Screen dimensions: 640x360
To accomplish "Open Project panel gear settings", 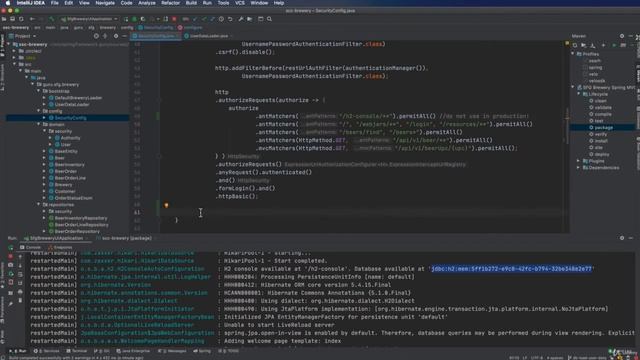I will (x=116, y=36).
